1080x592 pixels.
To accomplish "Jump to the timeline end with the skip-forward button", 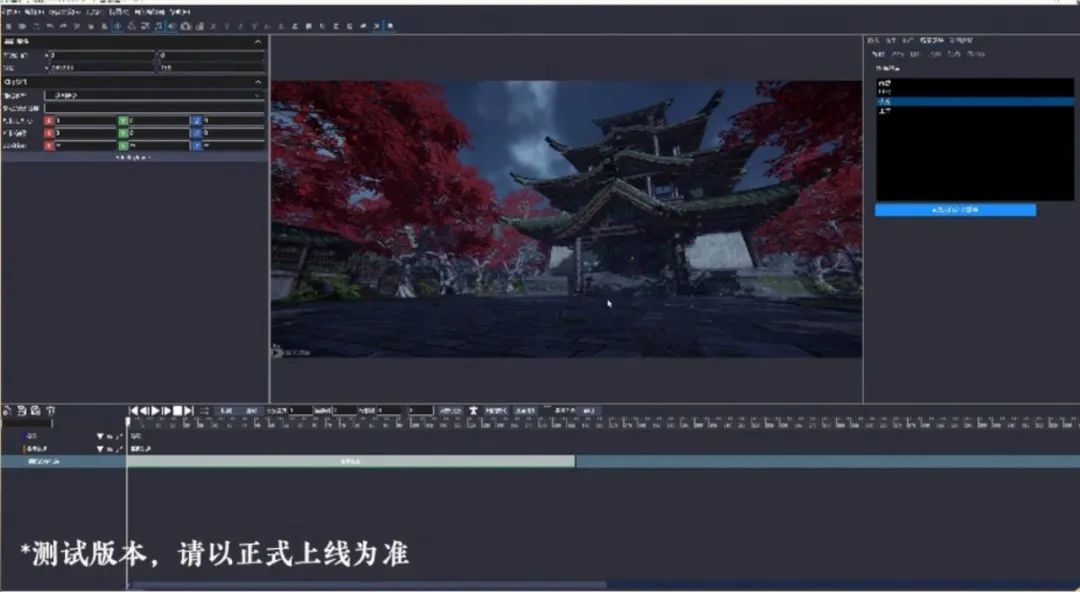I will (x=188, y=410).
